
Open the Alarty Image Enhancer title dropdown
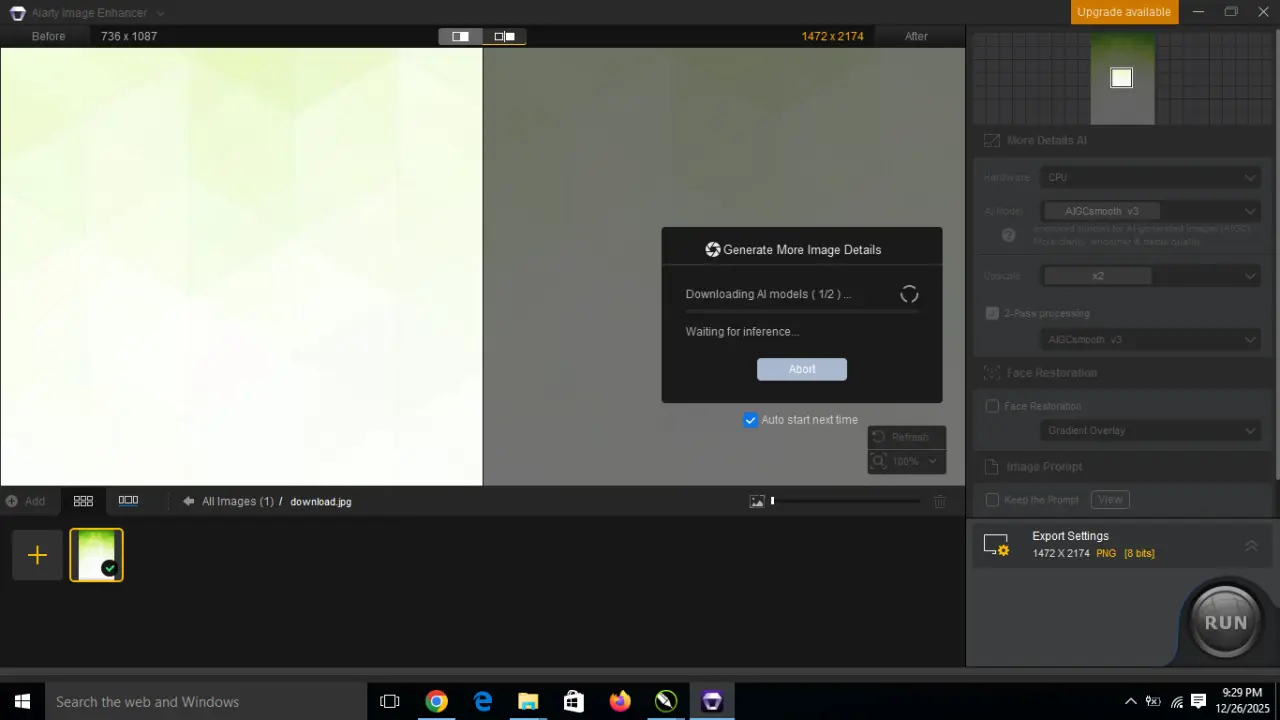160,13
